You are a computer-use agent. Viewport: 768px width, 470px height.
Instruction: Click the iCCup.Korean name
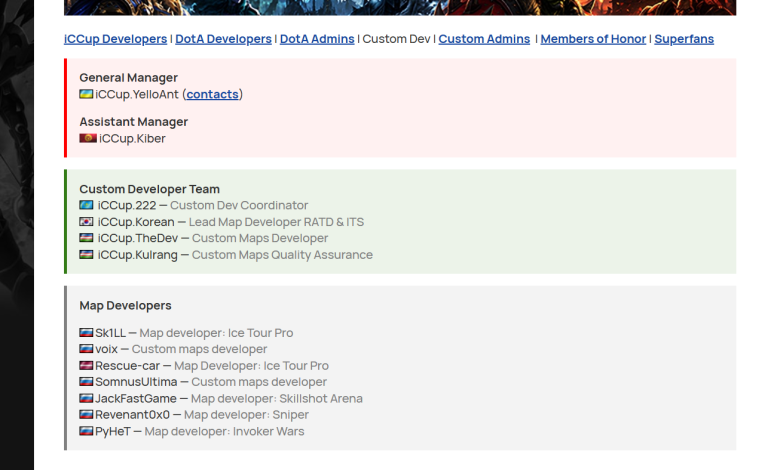pyautogui.click(x=136, y=222)
